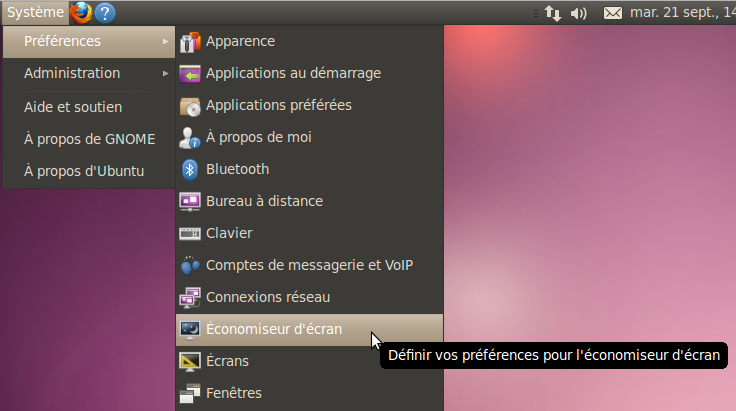
Task: Open Aide et soutien
Action: pyautogui.click(x=89, y=107)
